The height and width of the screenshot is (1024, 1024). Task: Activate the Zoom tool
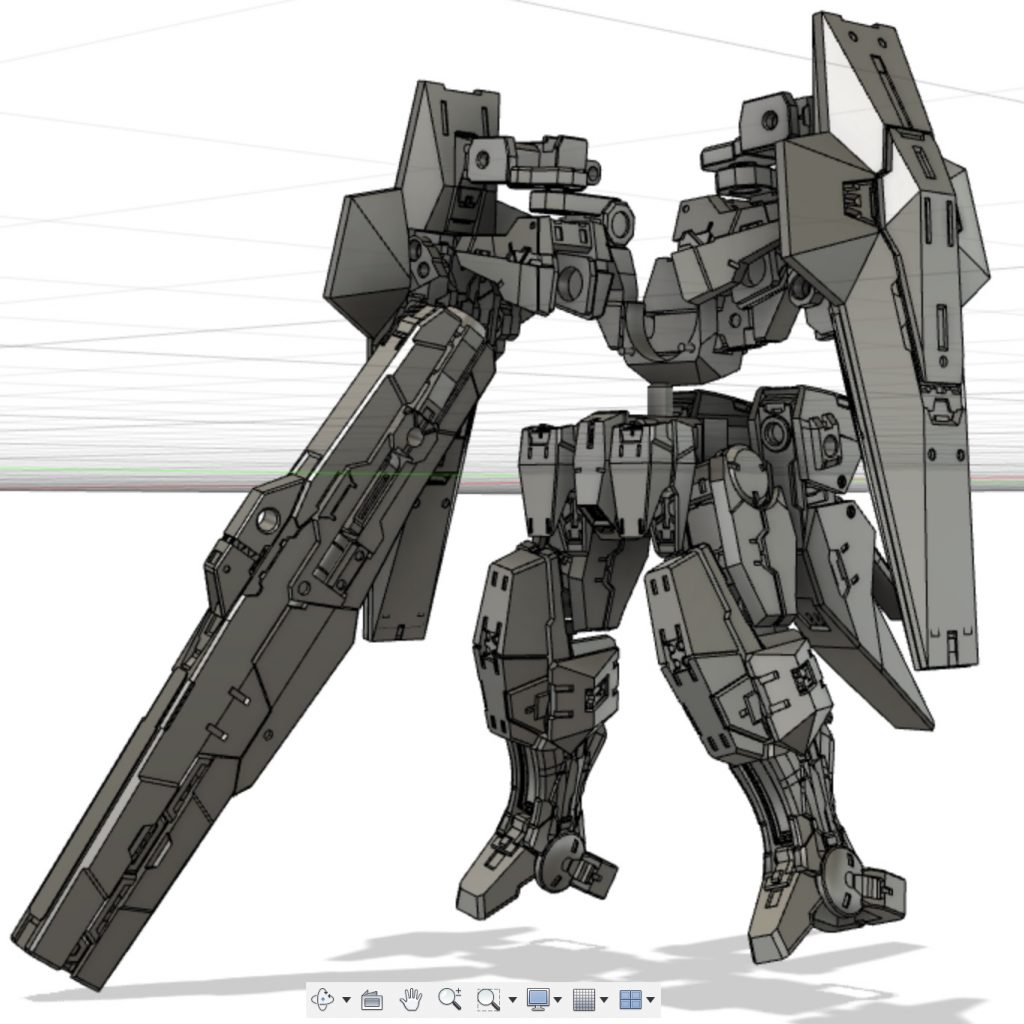[x=450, y=1000]
